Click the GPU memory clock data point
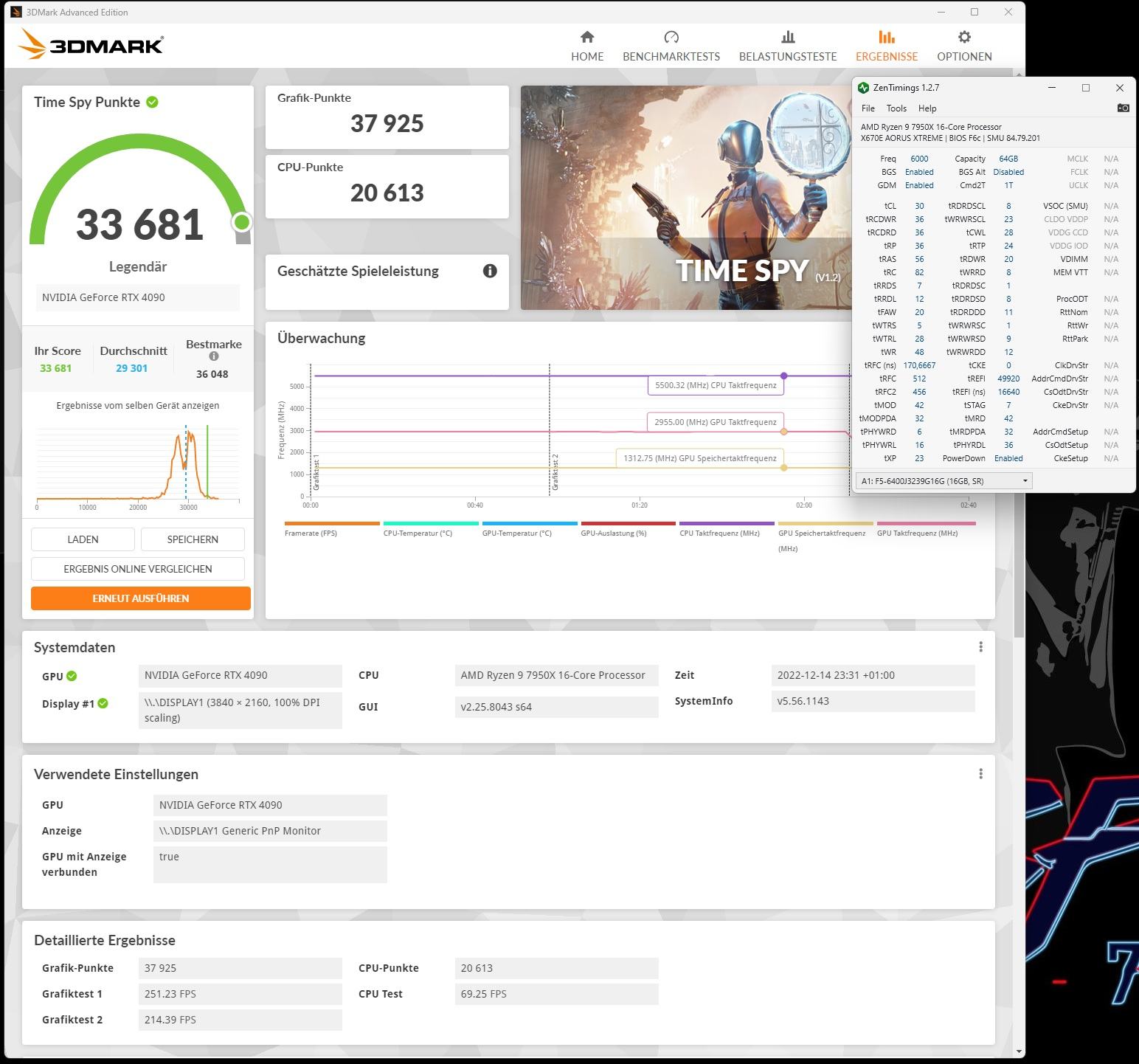Screen dimensions: 1139x1064 click(784, 468)
